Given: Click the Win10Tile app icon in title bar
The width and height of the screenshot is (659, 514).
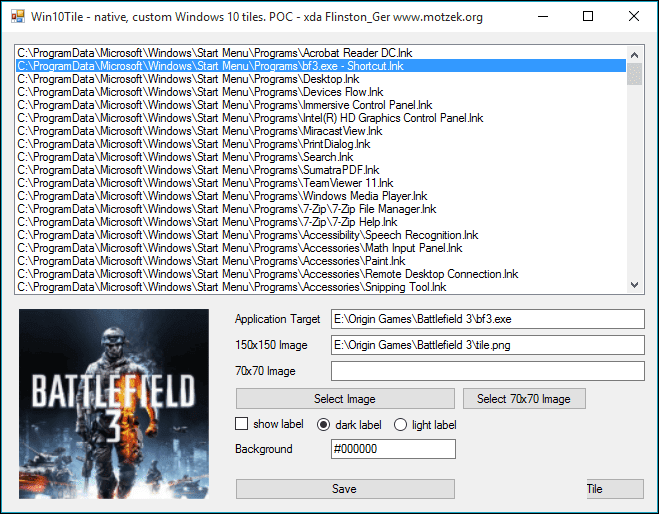Looking at the screenshot, I should tap(18, 17).
